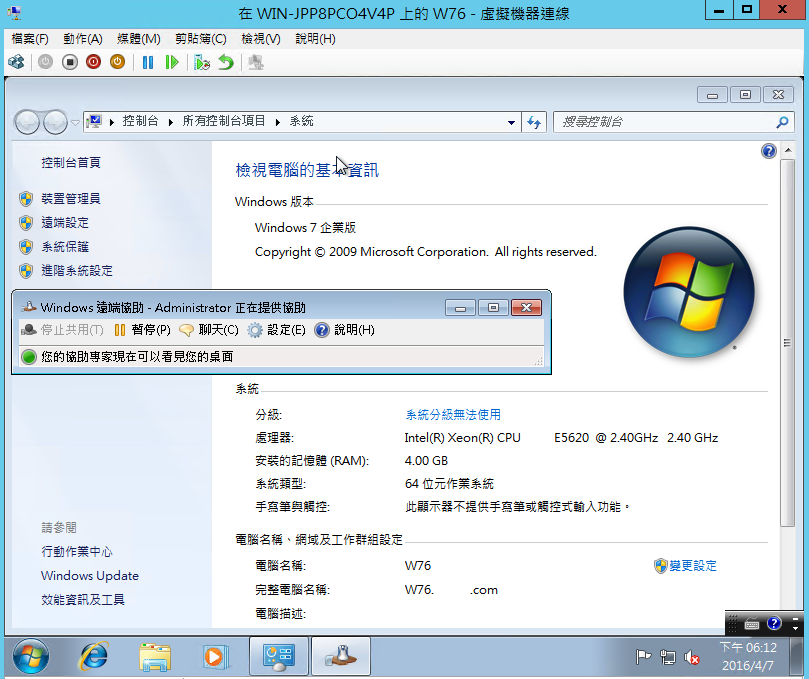Open the floating language bar options arrow

click(795, 628)
